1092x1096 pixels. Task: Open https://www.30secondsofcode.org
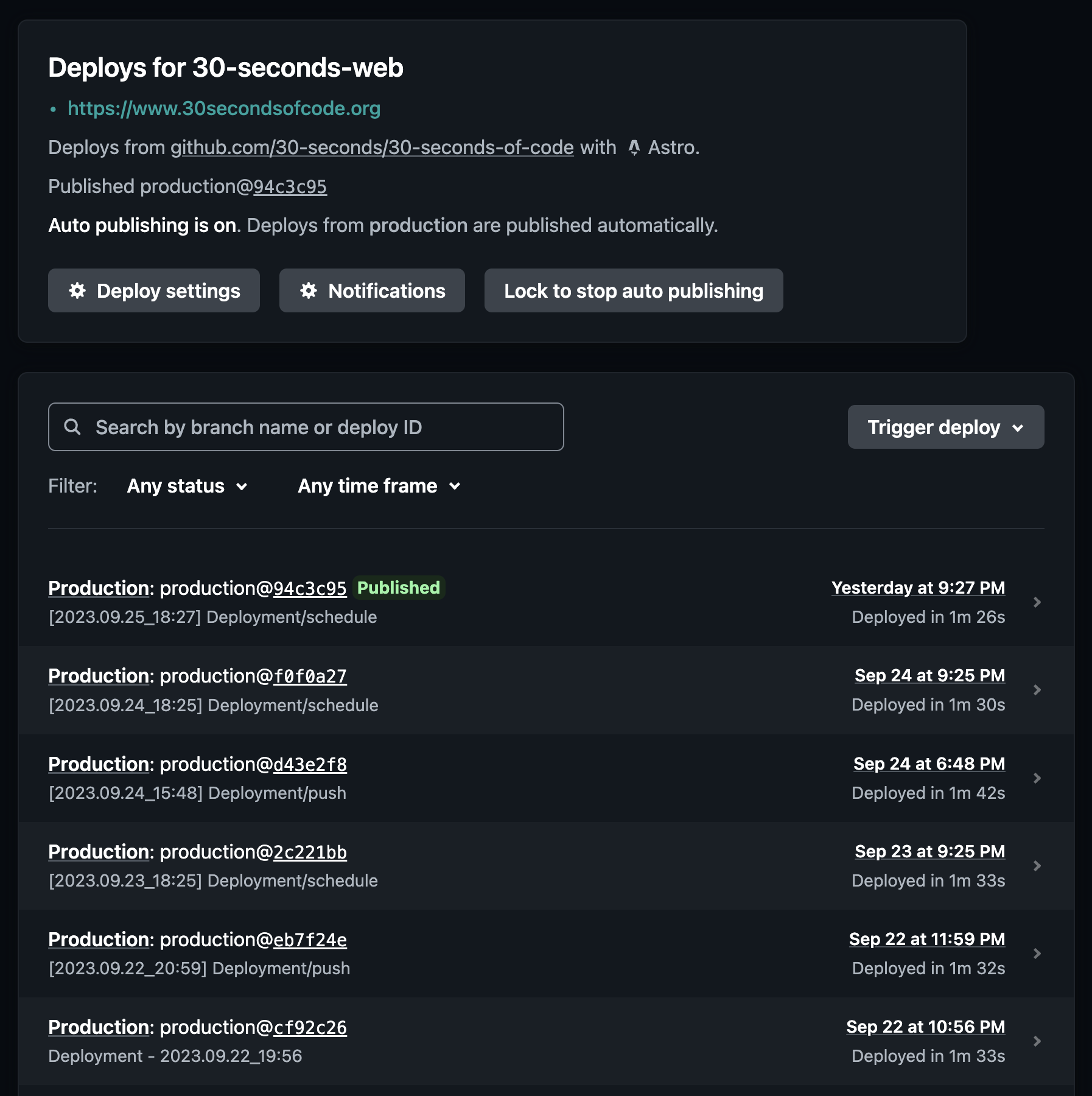224,109
